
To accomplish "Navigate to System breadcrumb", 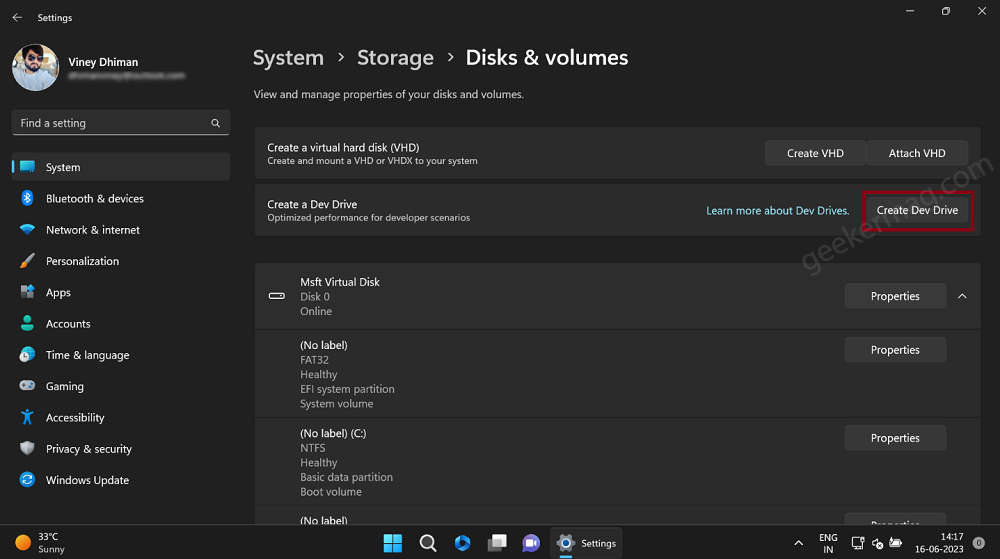I will point(288,58).
